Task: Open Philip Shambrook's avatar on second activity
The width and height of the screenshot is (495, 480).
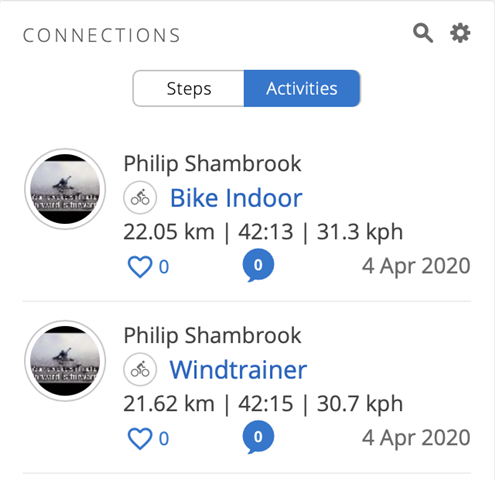Action: pos(65,361)
